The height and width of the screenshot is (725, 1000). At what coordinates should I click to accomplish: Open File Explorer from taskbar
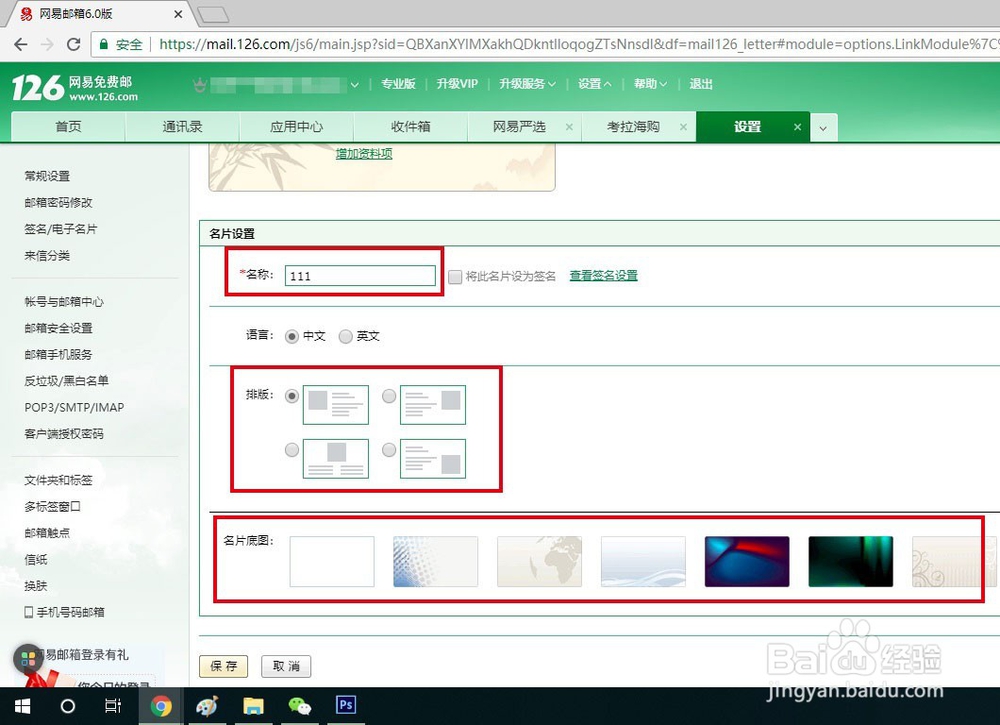point(253,706)
